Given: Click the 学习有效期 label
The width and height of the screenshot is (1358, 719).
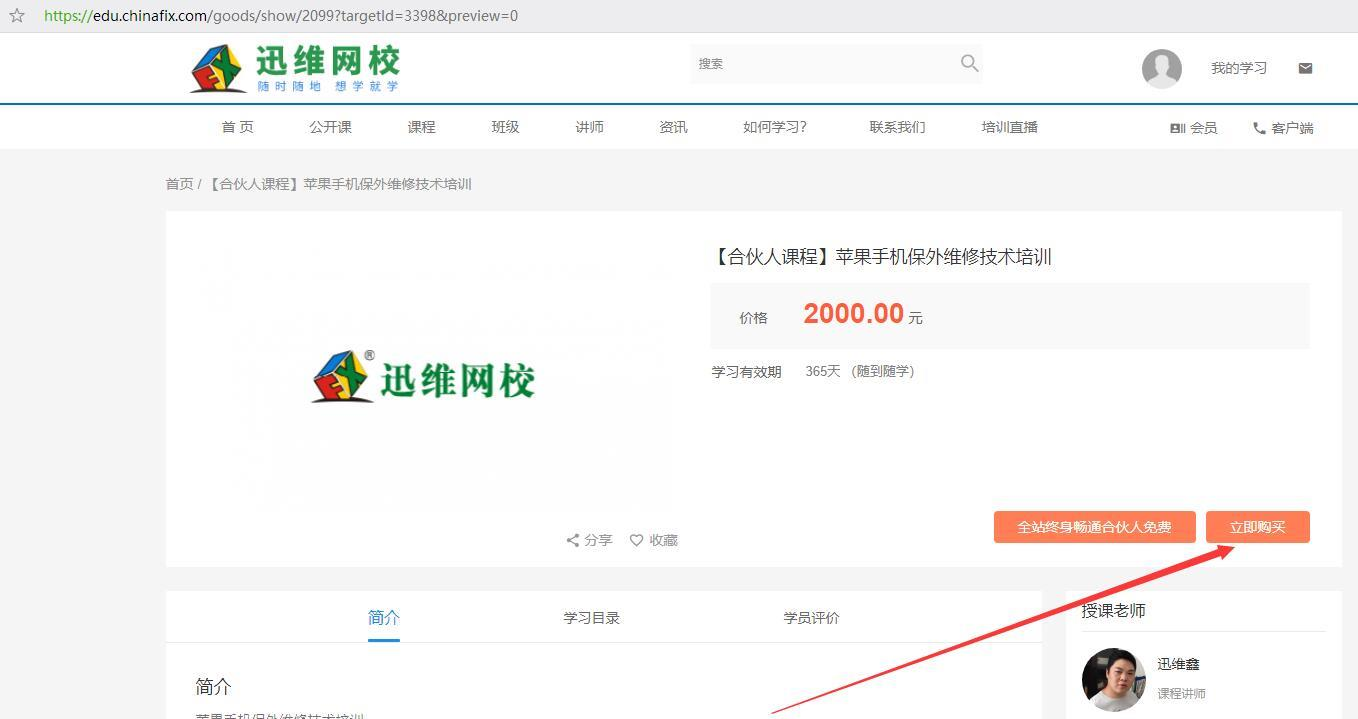Looking at the screenshot, I should point(746,372).
